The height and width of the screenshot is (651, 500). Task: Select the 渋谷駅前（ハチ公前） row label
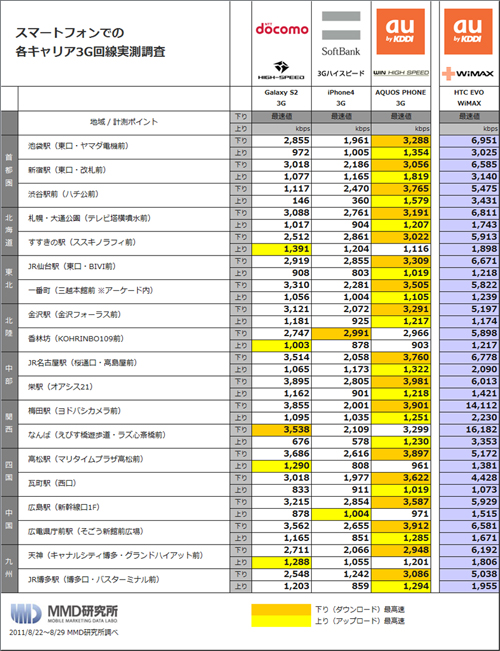click(x=64, y=194)
